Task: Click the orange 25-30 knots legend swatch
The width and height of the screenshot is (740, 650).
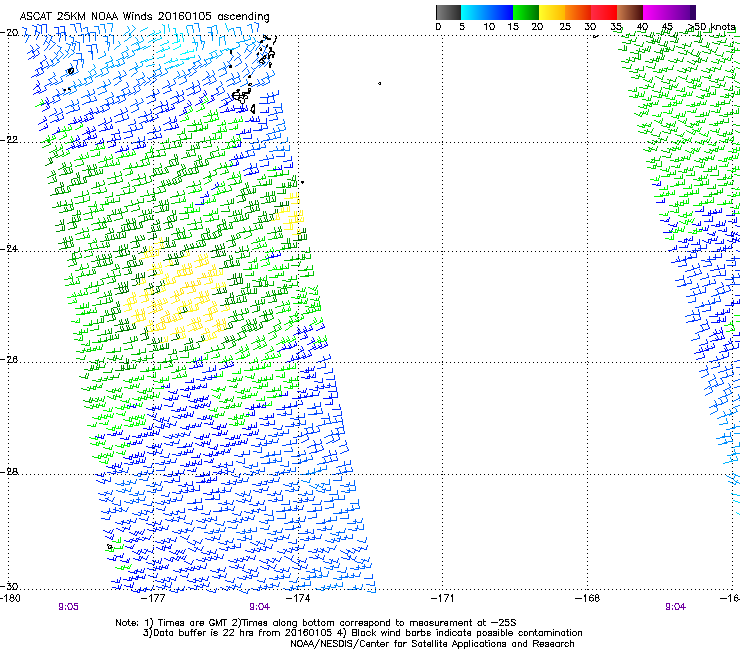Action: [578, 12]
